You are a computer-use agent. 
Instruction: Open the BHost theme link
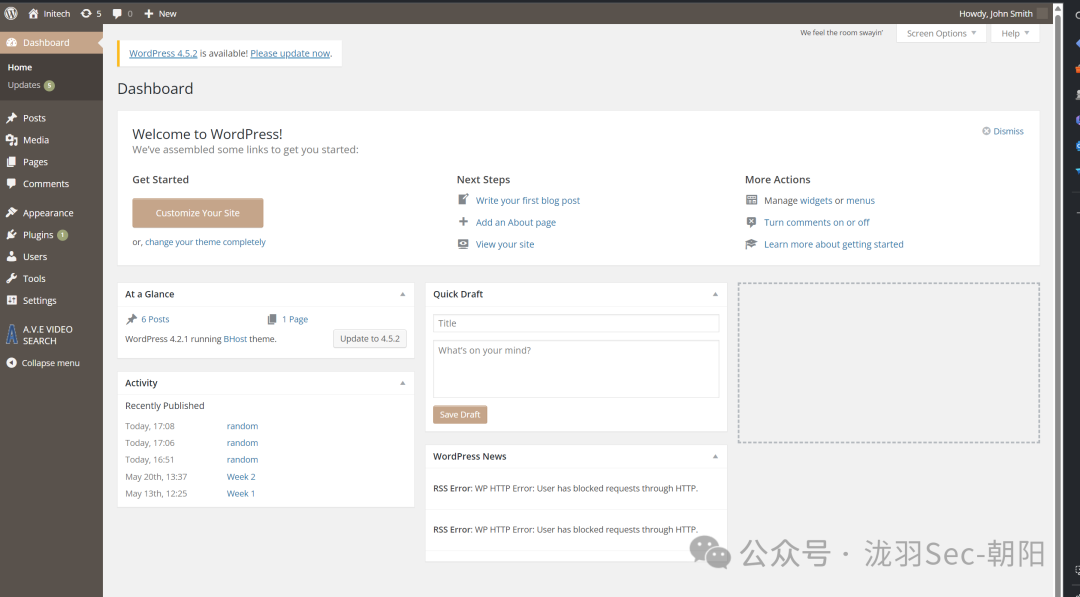(236, 339)
